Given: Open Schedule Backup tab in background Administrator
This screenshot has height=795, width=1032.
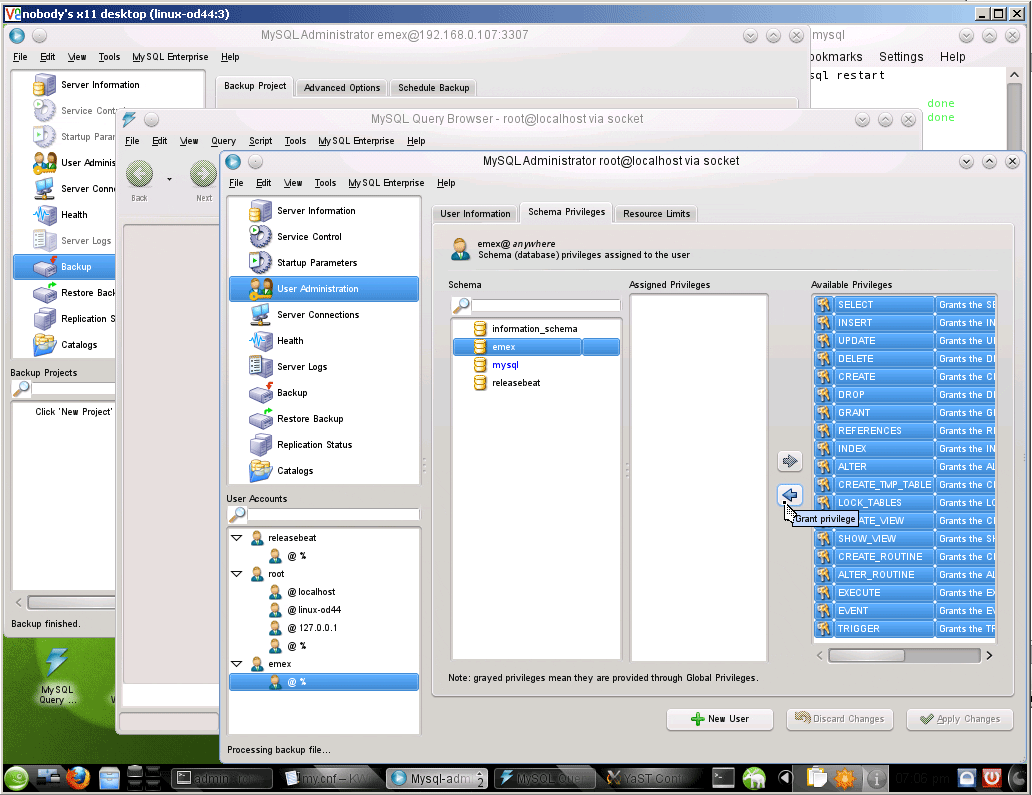Looking at the screenshot, I should 434,88.
